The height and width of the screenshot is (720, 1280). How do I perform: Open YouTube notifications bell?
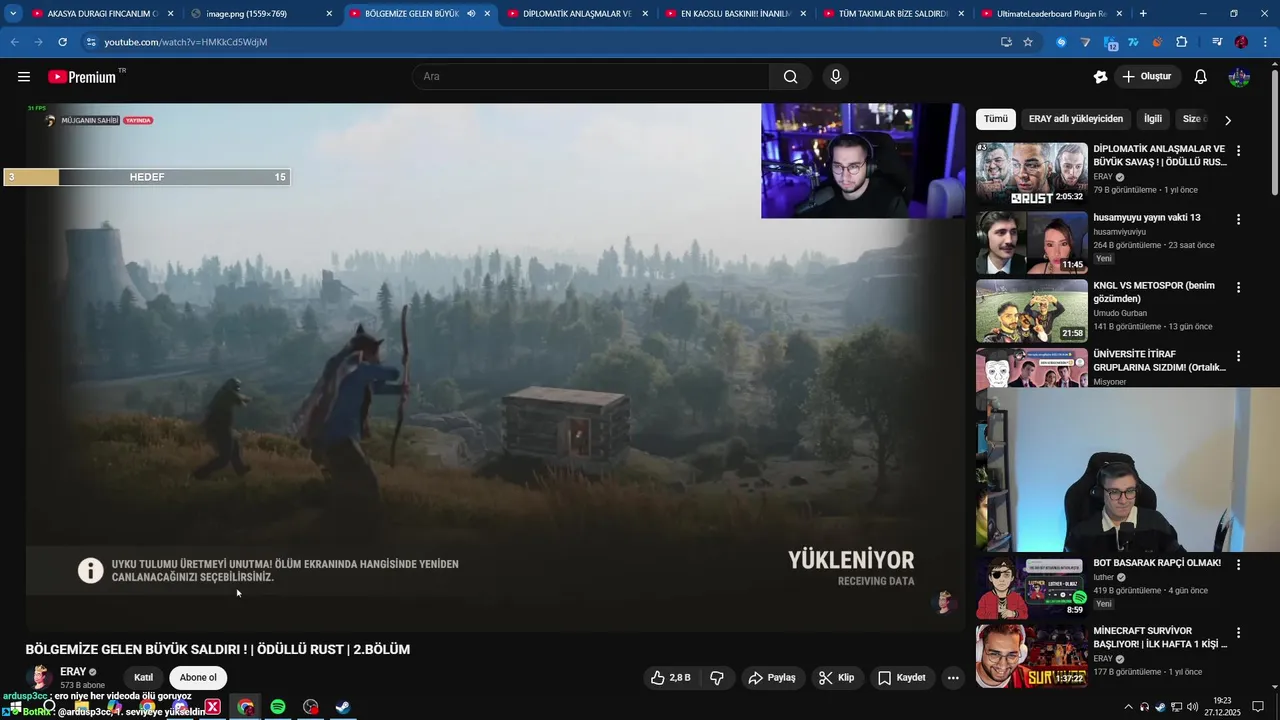tap(1200, 77)
